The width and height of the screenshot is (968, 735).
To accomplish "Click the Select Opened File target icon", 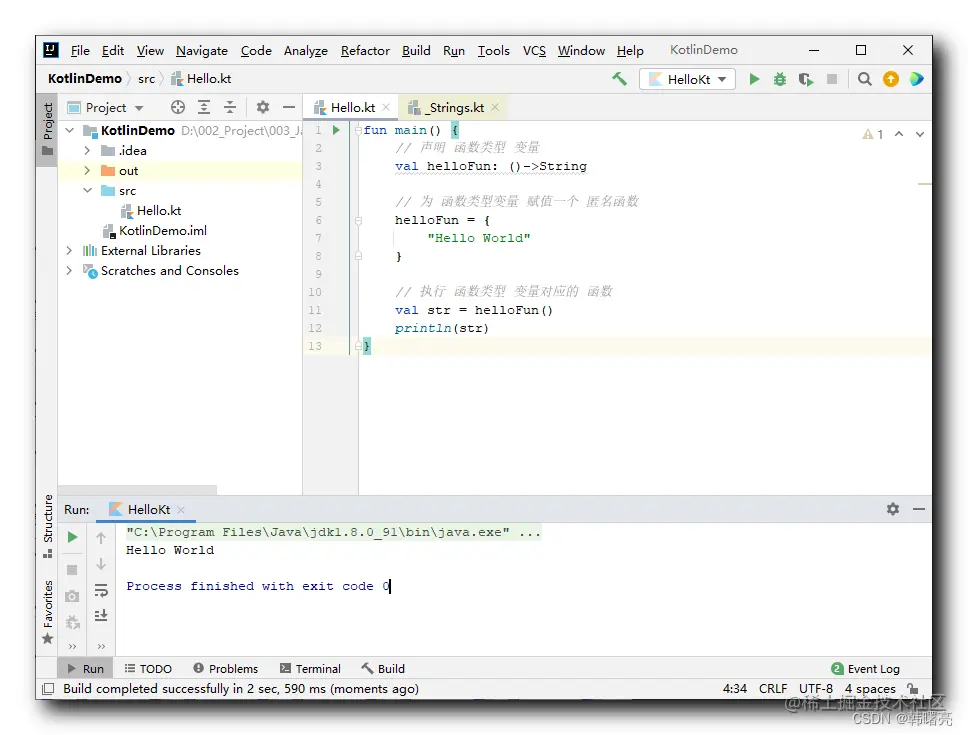I will tap(178, 107).
